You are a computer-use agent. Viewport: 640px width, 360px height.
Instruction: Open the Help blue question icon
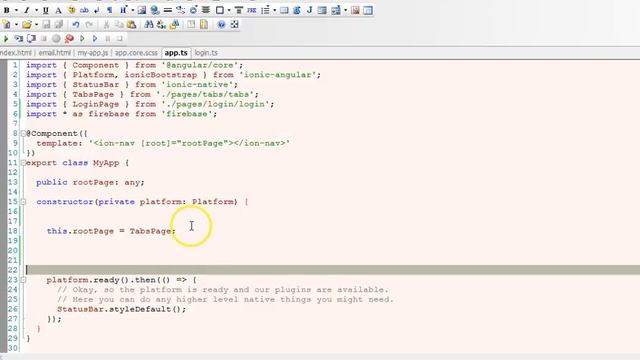pyautogui.click(x=221, y=24)
